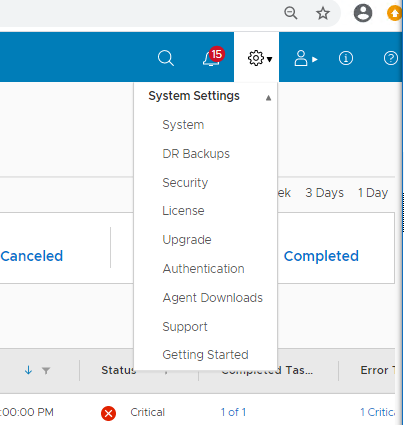This screenshot has width=404, height=425.
Task: Bookmark page with star icon
Action: point(323,13)
